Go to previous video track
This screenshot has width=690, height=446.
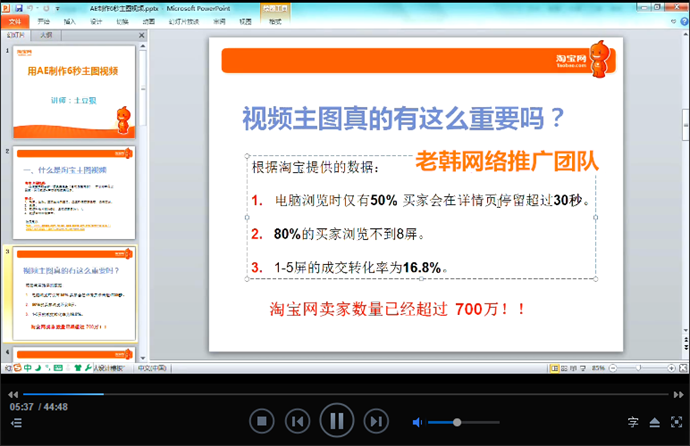297,421
